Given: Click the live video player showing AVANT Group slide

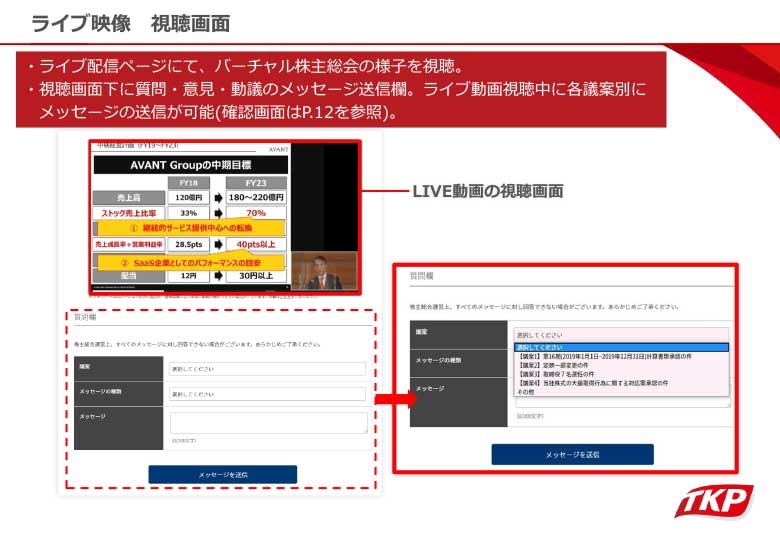Looking at the screenshot, I should 225,217.
